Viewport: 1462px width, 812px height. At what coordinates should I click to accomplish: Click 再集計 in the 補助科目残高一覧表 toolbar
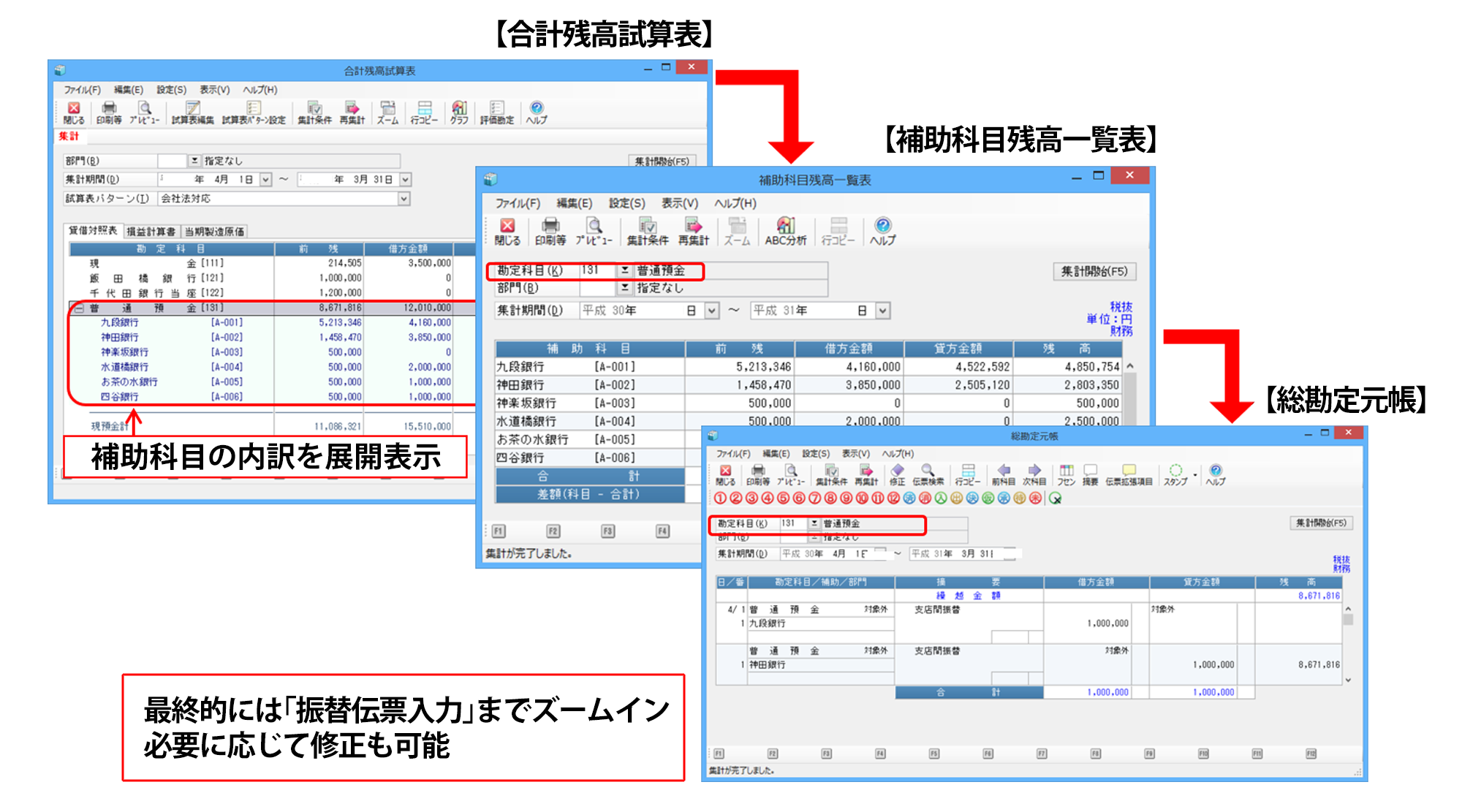pos(694,230)
